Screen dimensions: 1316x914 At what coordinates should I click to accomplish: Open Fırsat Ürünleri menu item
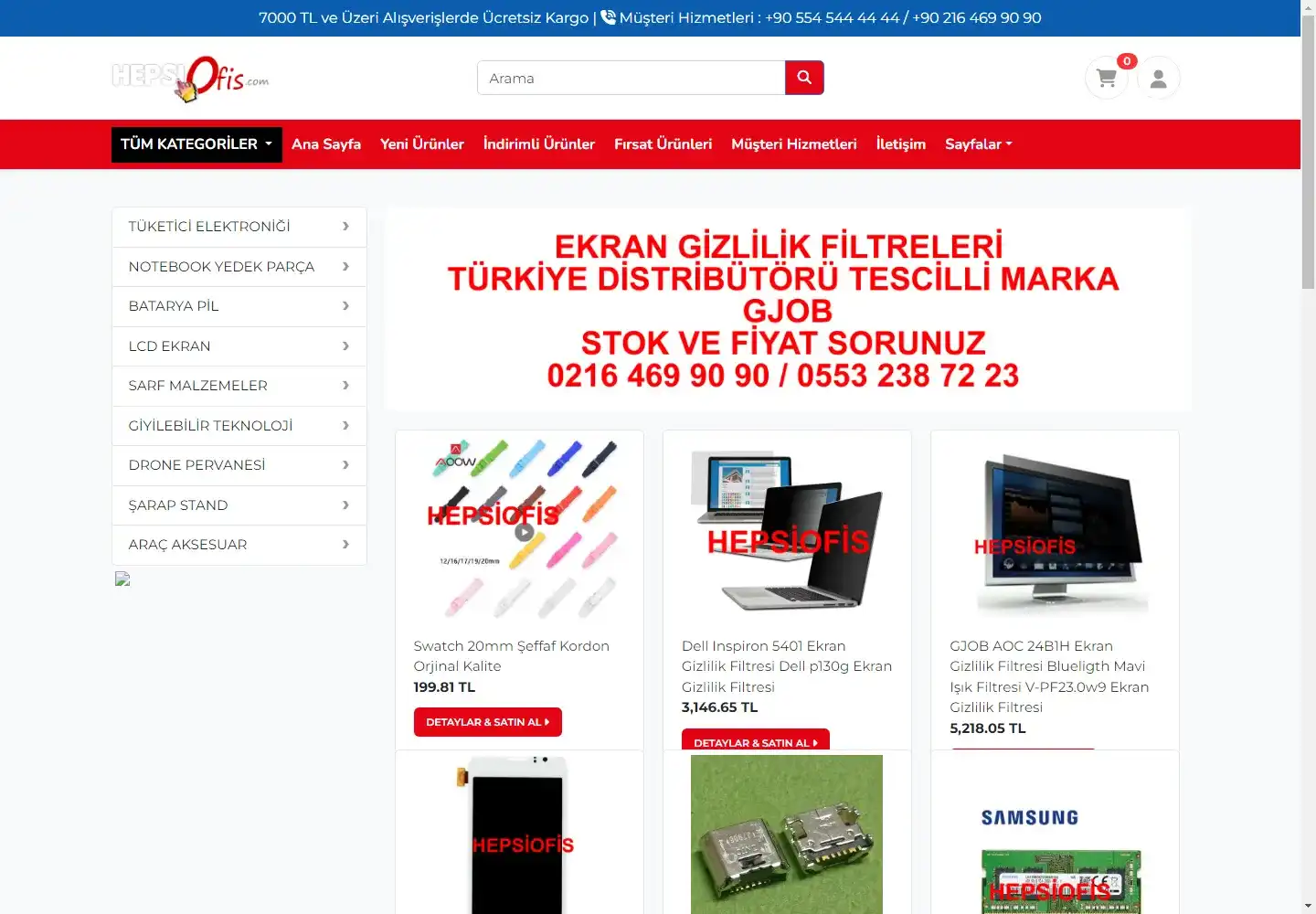tap(663, 144)
